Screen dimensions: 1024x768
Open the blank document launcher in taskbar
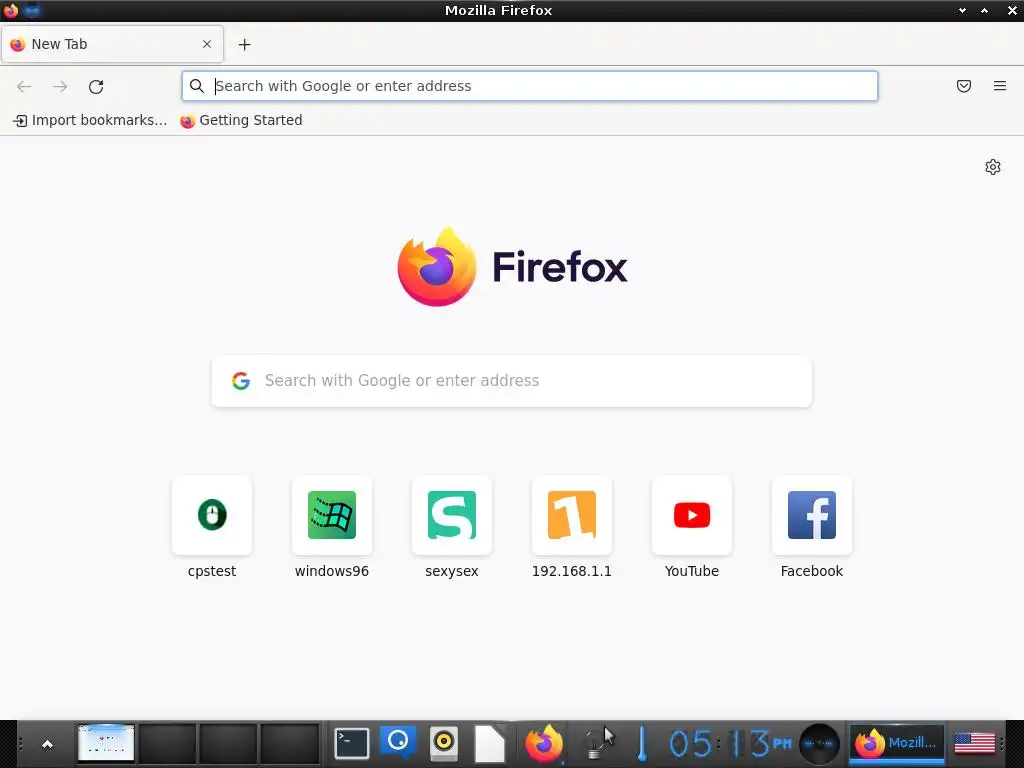[490, 744]
